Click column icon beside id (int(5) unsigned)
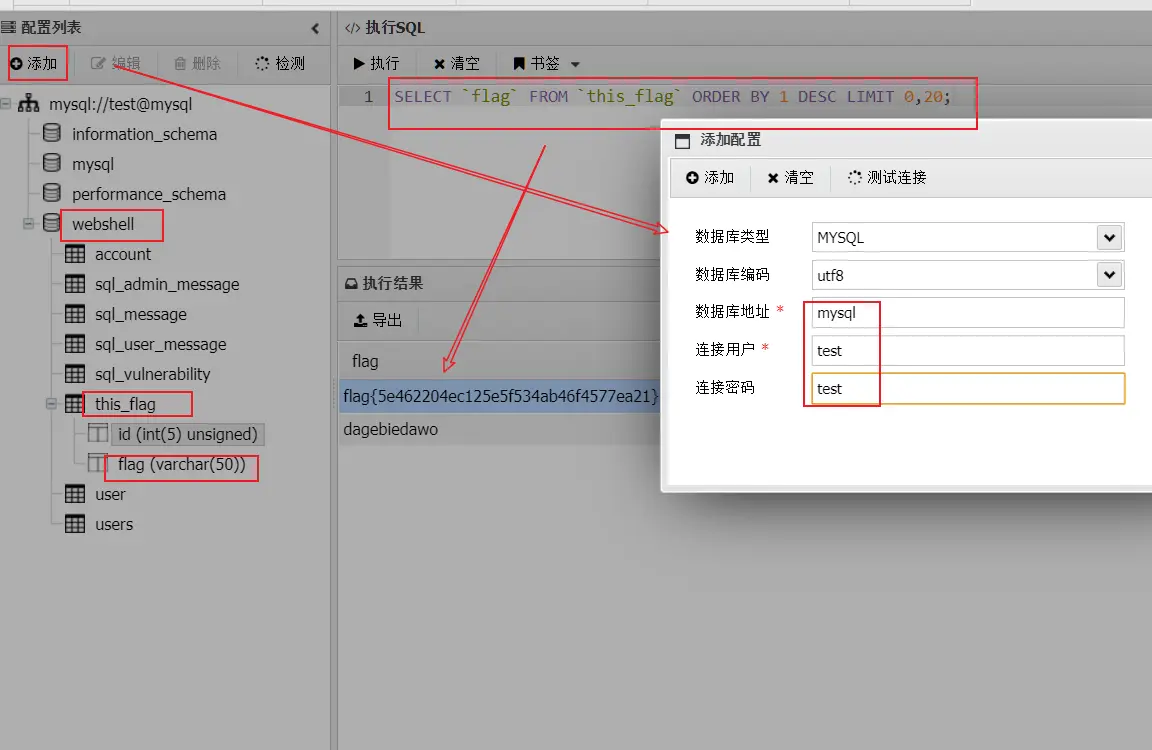Image resolution: width=1152 pixels, height=750 pixels. tap(98, 433)
